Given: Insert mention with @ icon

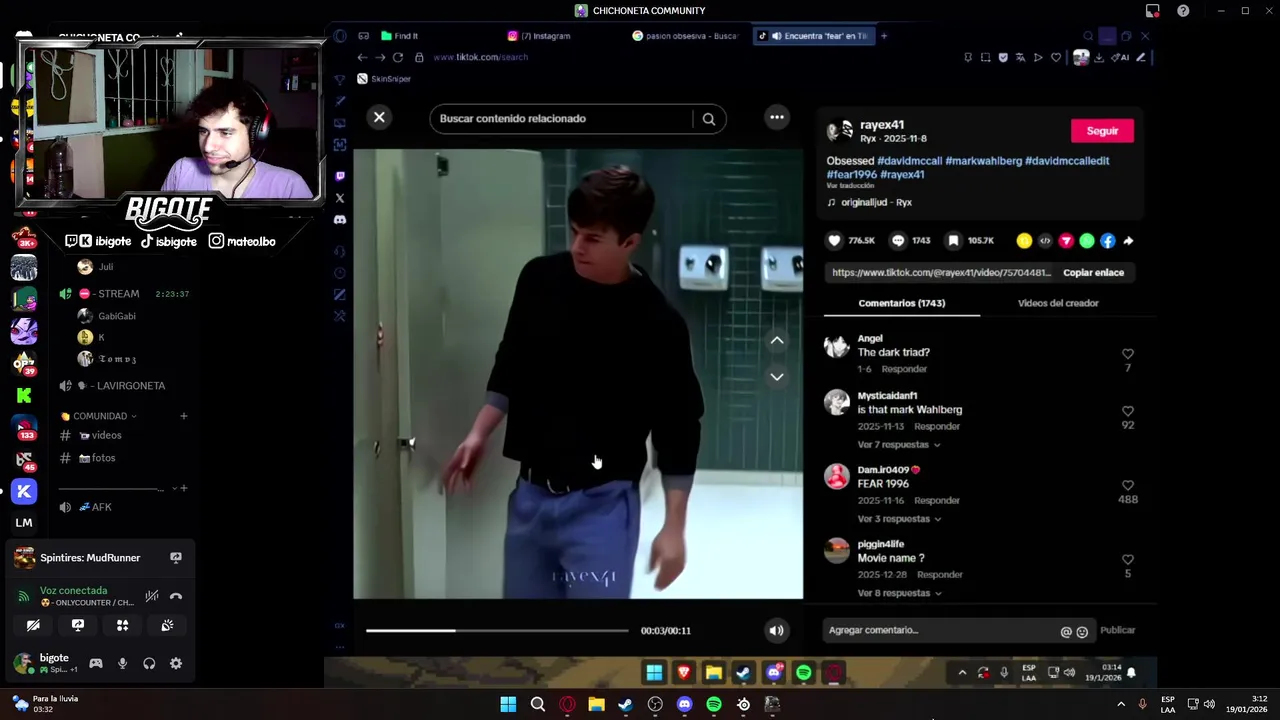Looking at the screenshot, I should tap(1066, 632).
